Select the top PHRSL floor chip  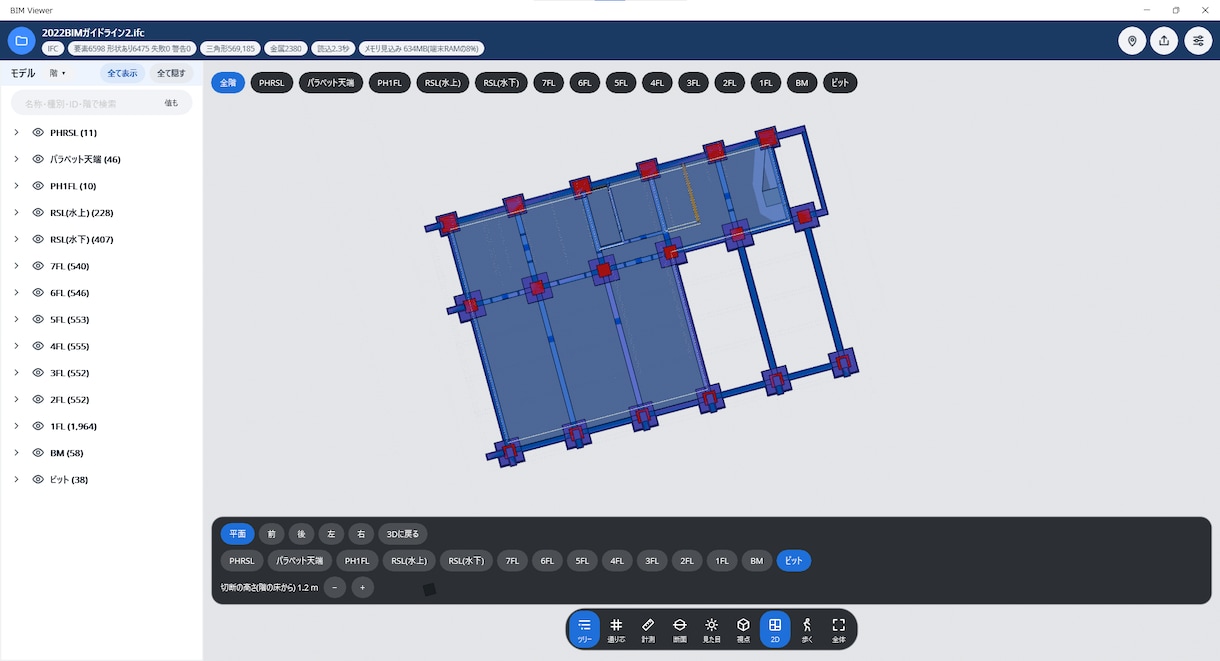tap(272, 83)
